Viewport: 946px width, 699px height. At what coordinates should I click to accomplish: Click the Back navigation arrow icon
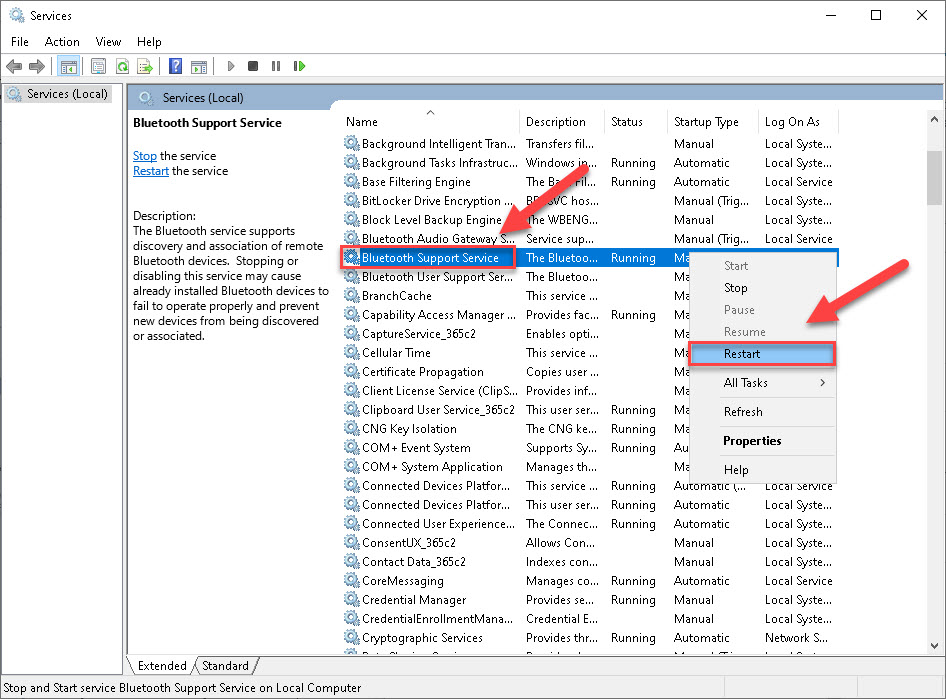click(x=14, y=66)
